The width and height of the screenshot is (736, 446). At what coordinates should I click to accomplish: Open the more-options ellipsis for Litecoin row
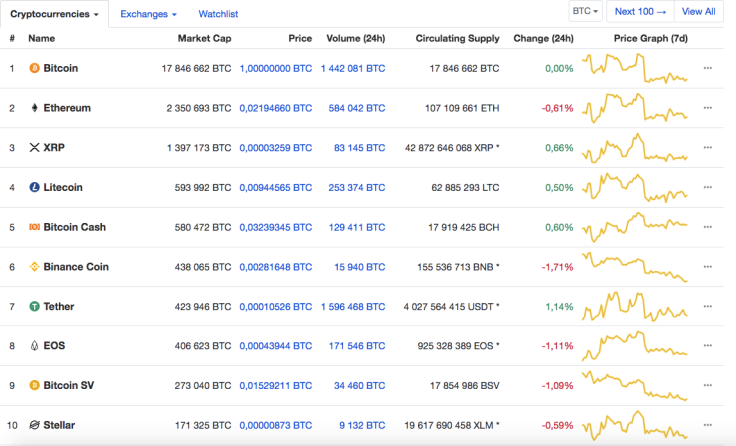708,187
